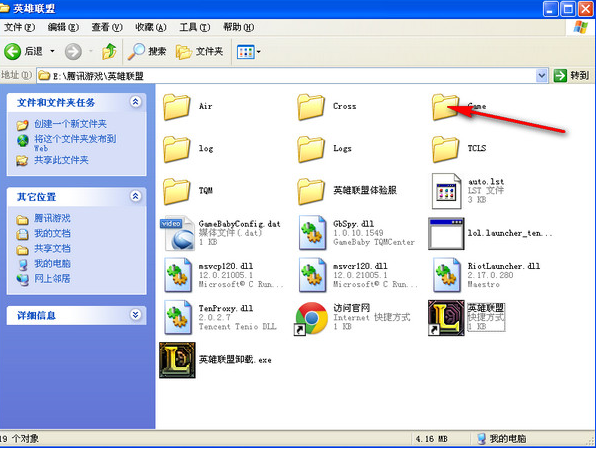
Task: Open the Logs folder
Action: [311, 149]
